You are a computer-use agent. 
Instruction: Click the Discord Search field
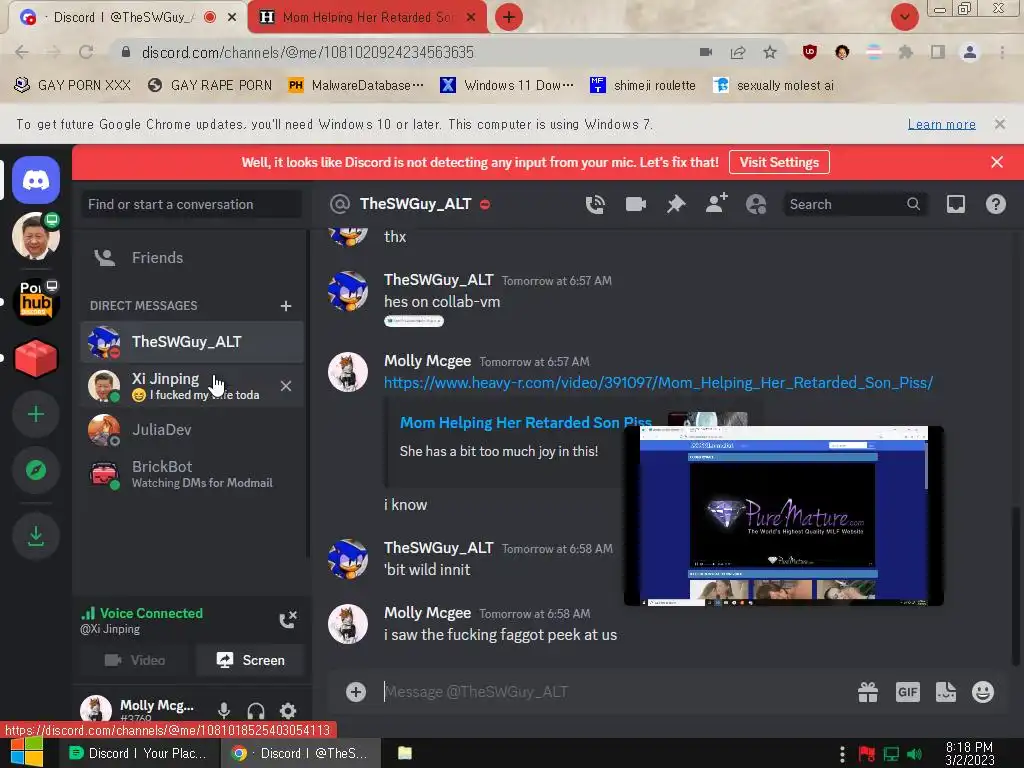854,204
